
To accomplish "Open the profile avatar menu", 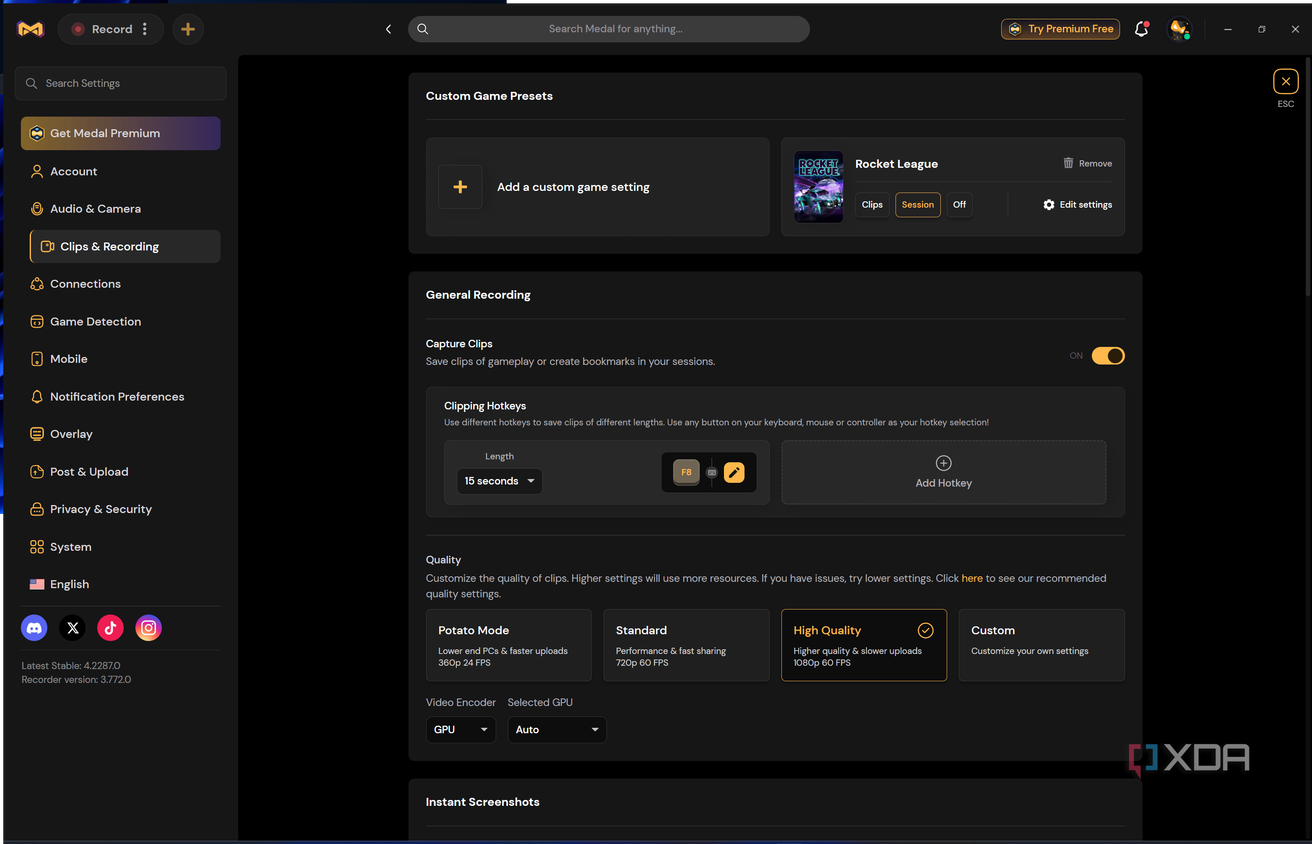I will (1180, 29).
